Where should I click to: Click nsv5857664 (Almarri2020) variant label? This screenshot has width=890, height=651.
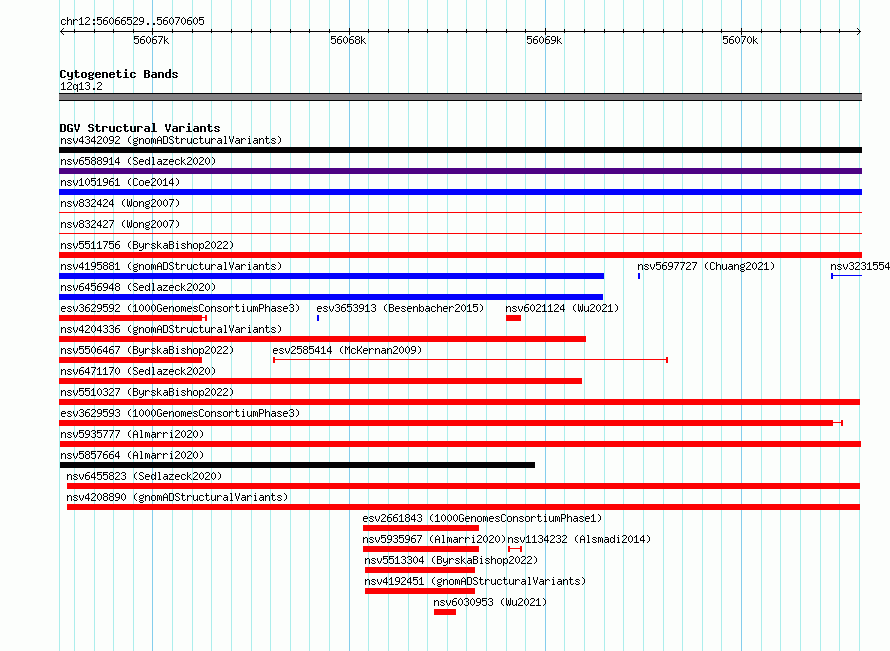(132, 455)
